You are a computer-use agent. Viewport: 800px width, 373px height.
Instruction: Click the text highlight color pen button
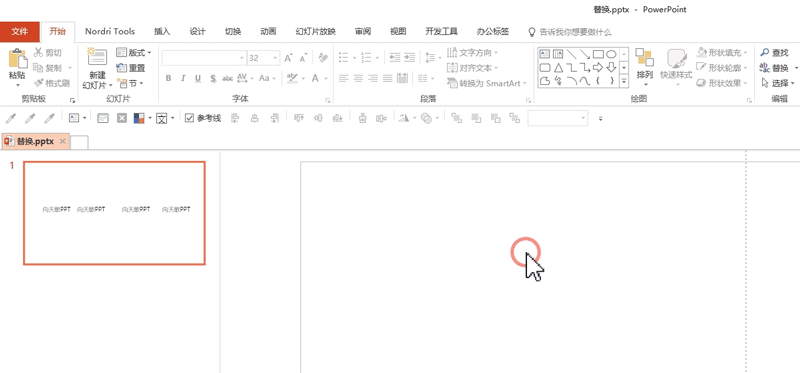292,78
